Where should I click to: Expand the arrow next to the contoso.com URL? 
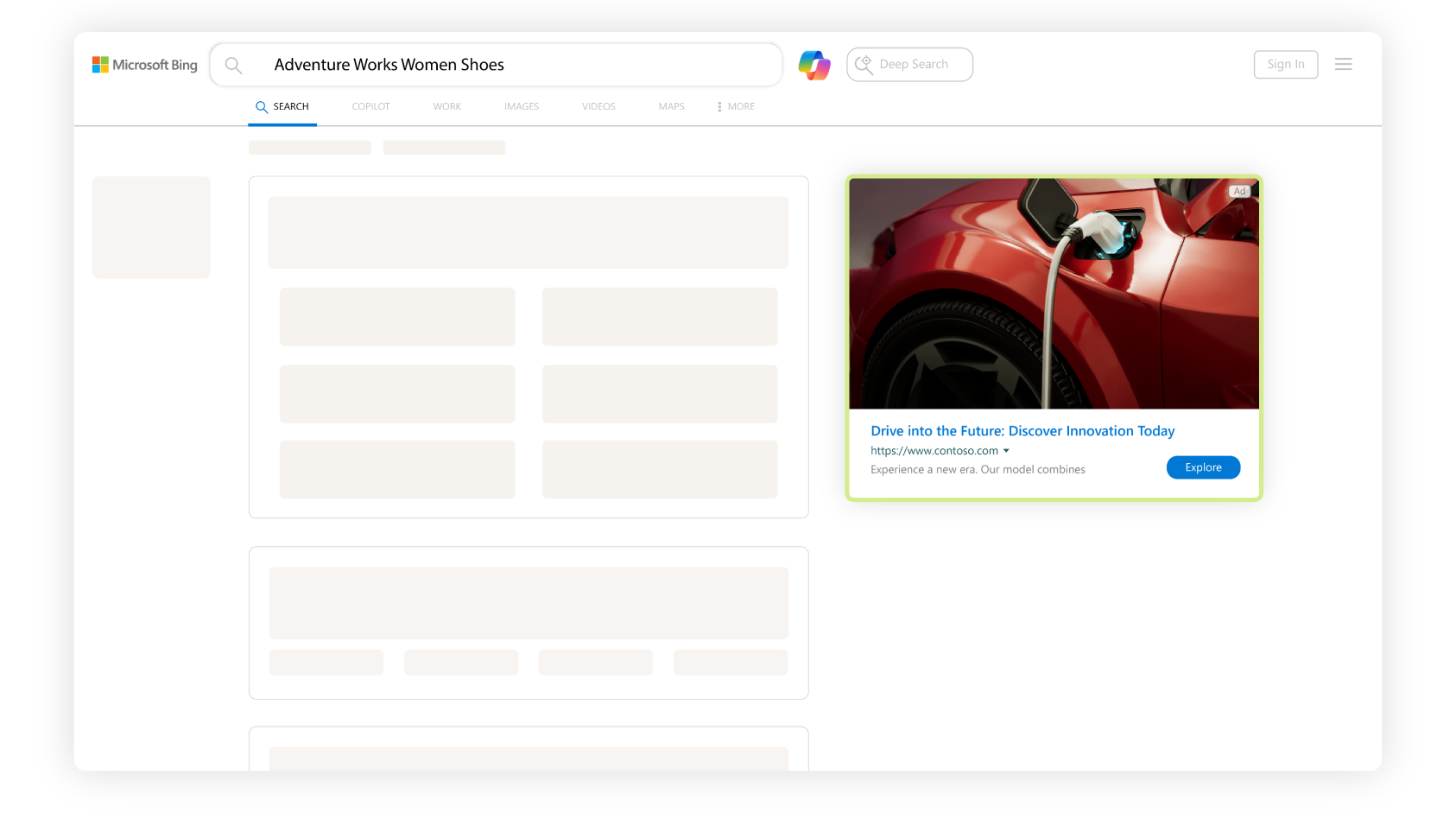[1006, 451]
